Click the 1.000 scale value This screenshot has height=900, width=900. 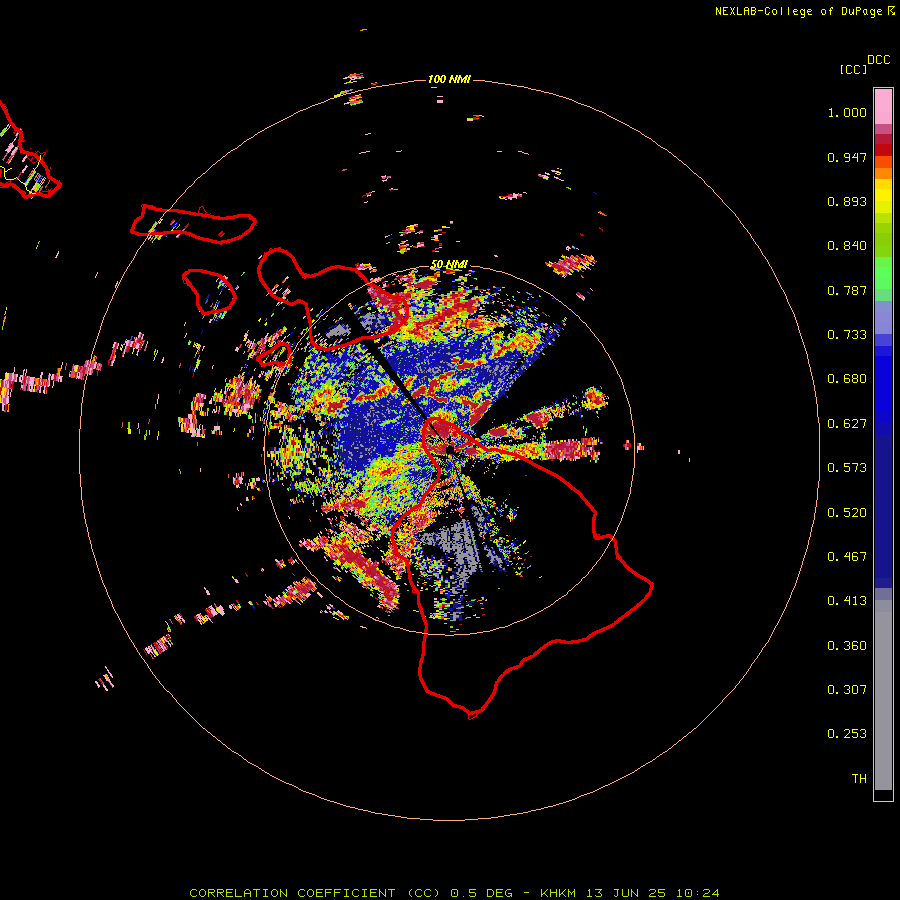[x=847, y=112]
